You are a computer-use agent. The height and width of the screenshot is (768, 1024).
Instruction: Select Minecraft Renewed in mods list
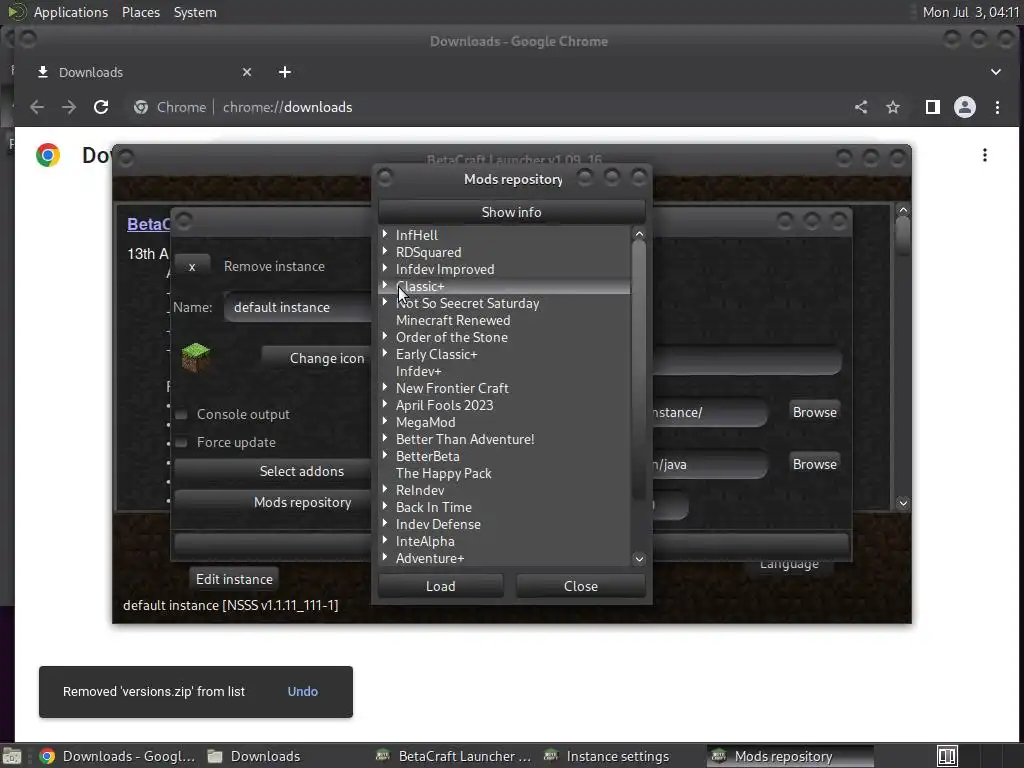pyautogui.click(x=453, y=320)
